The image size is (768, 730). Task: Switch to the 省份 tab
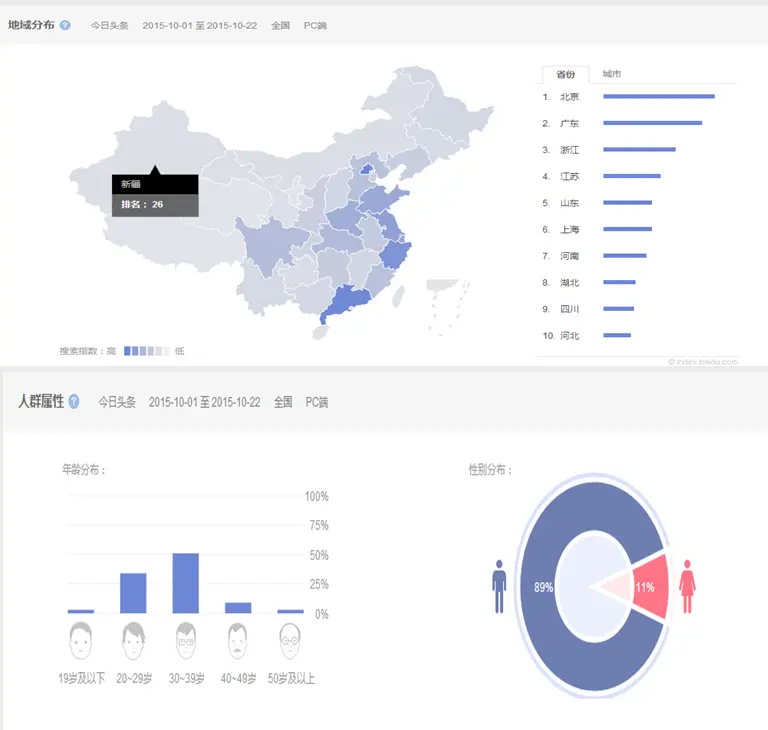(x=565, y=74)
